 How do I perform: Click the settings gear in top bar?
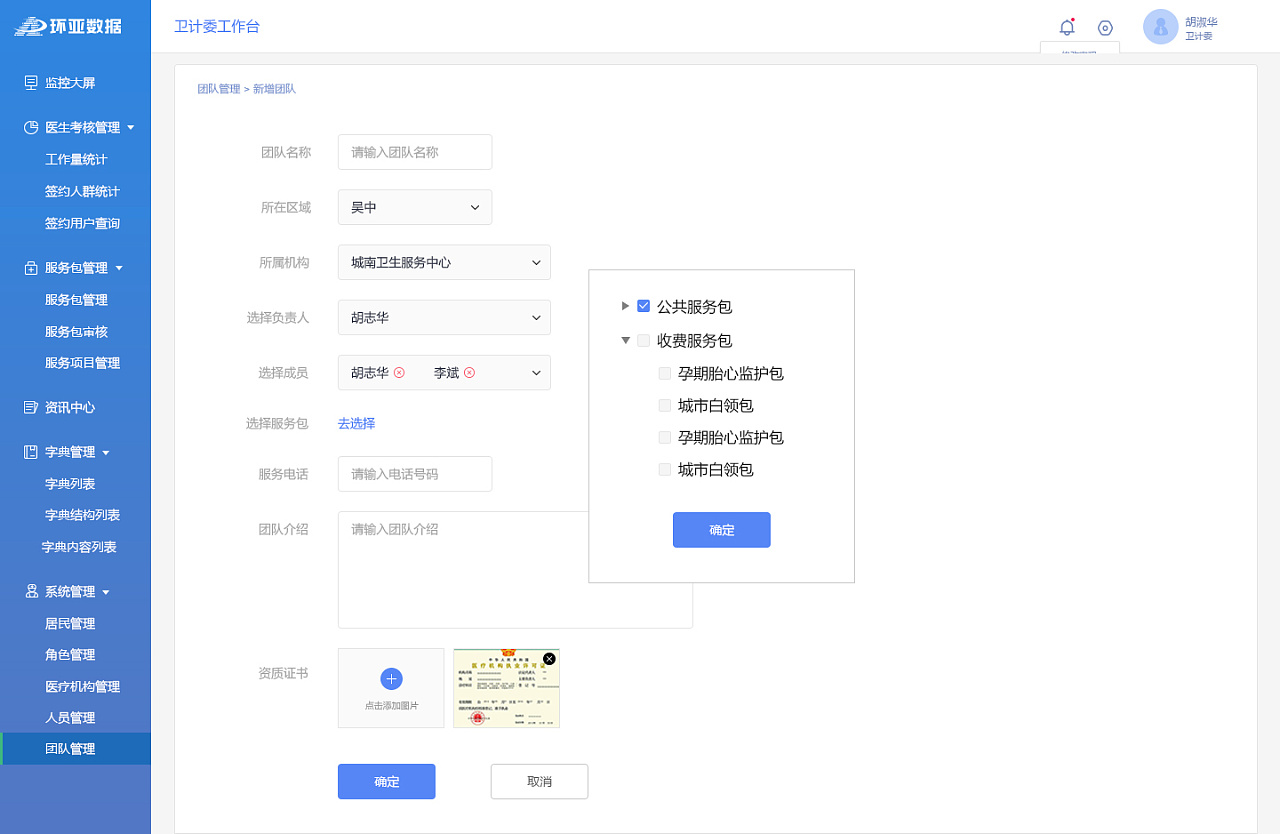pos(1105,27)
